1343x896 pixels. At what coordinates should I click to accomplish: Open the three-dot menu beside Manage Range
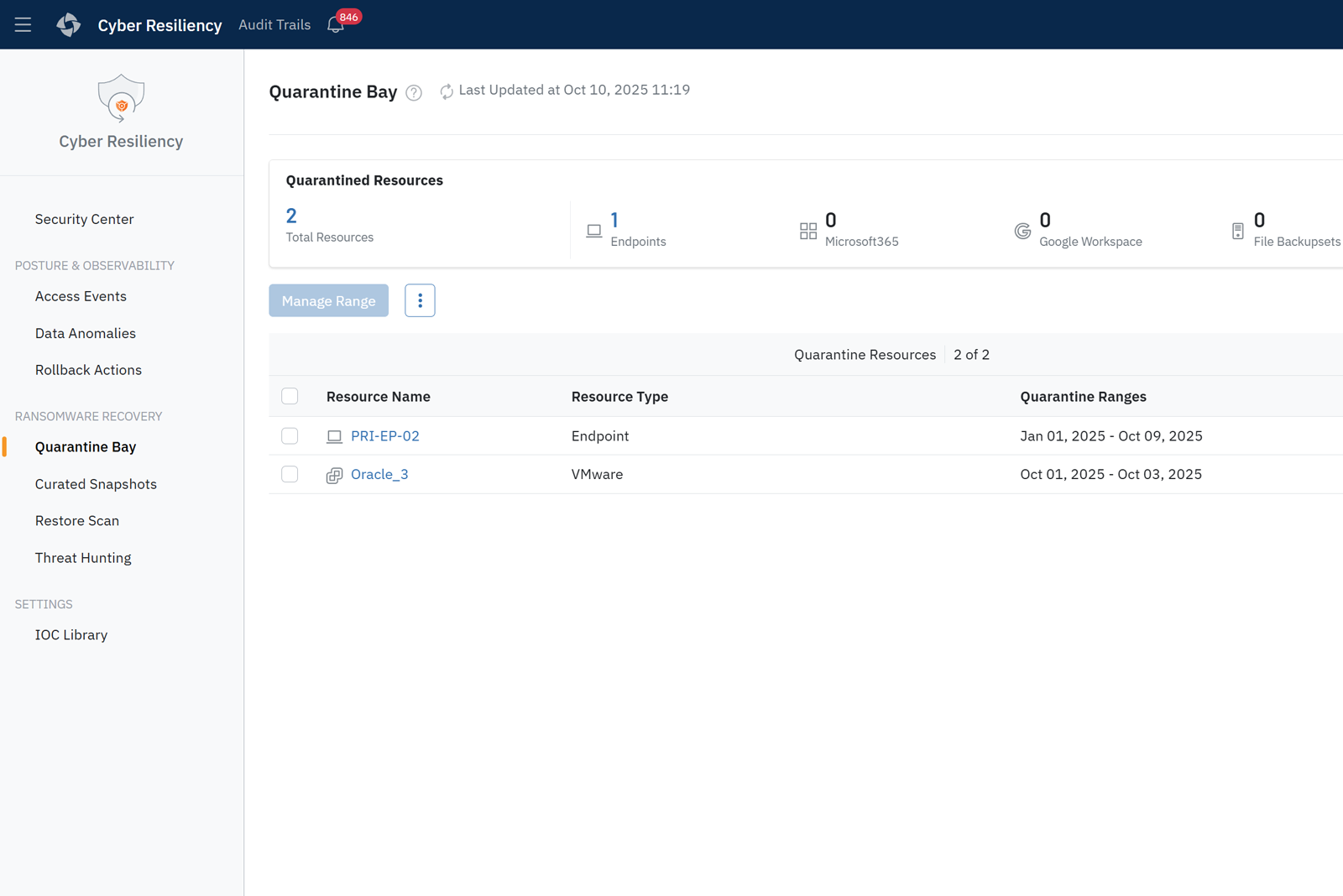tap(420, 300)
